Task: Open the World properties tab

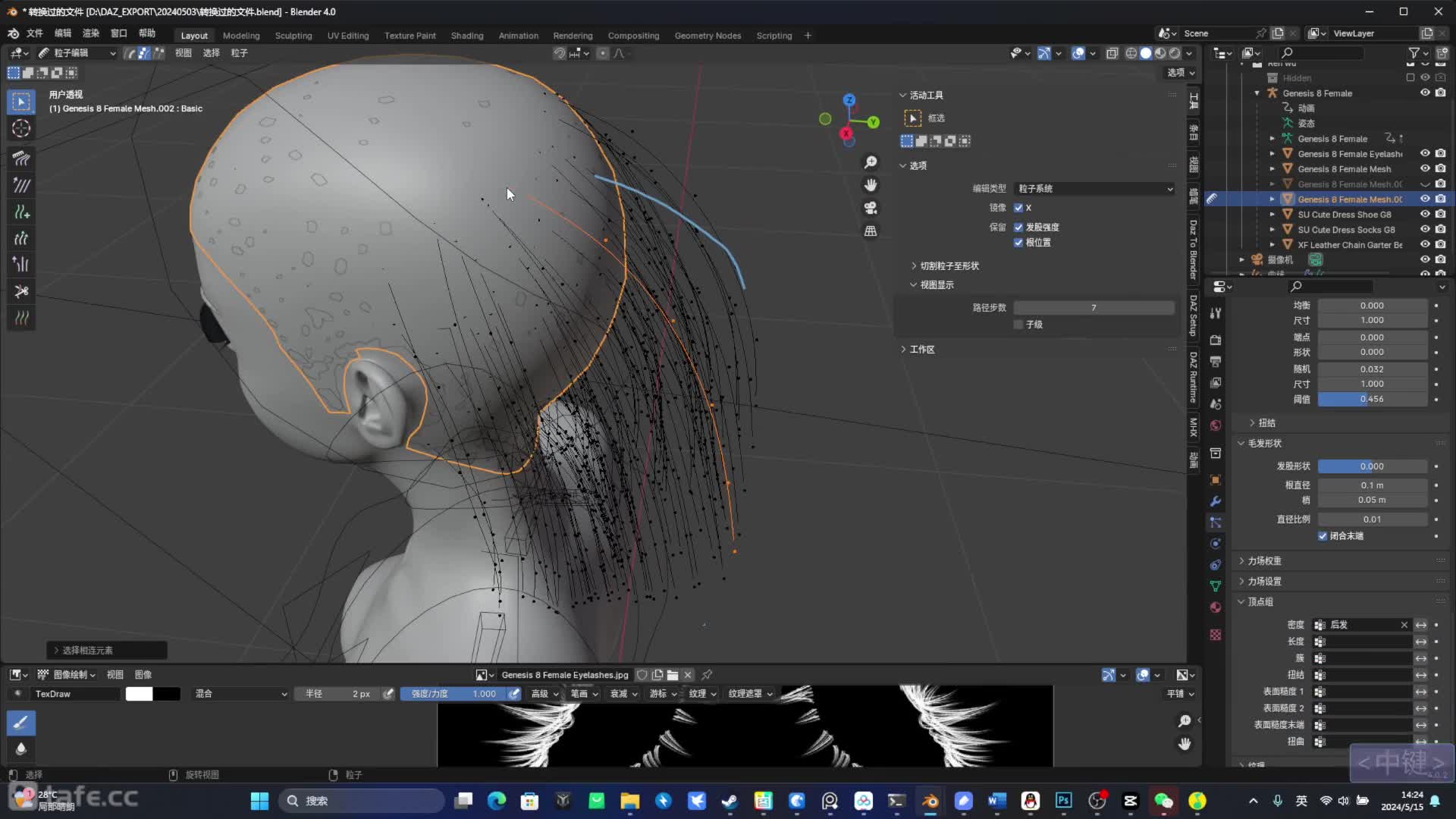Action: click(x=1216, y=425)
